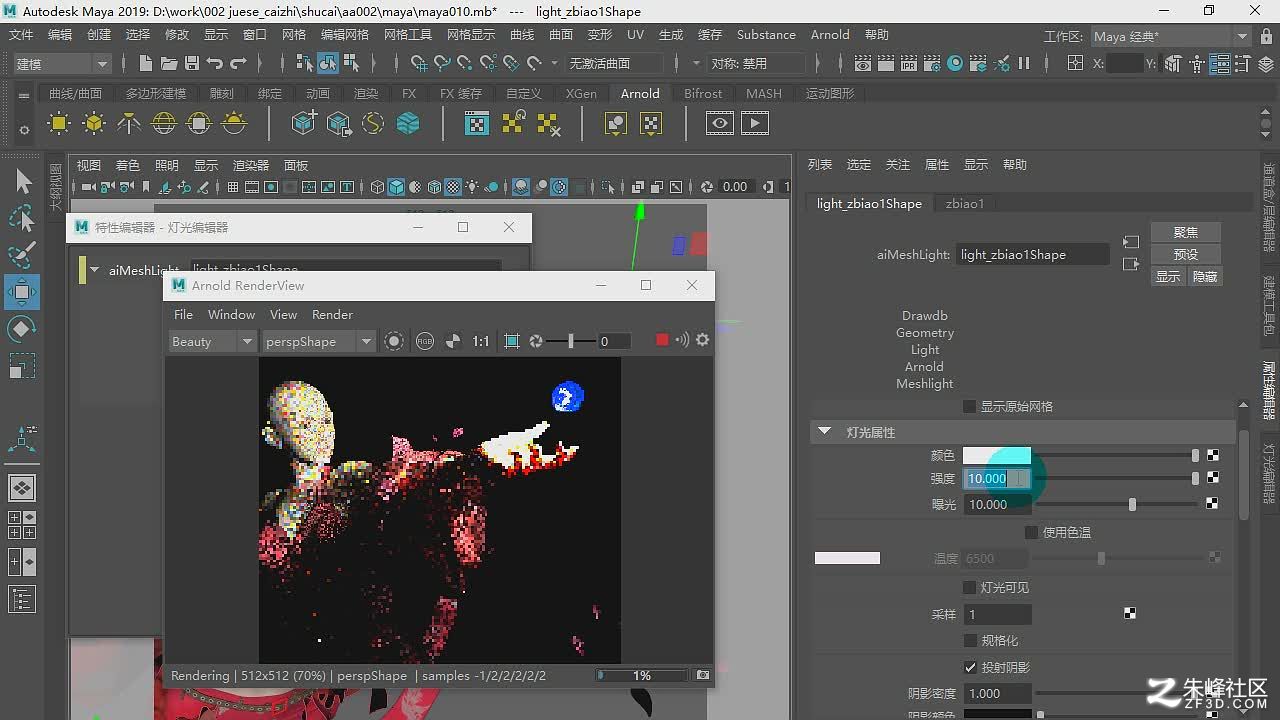Activate the Scale tool in toolbox
The width and height of the screenshot is (1280, 720).
(22, 366)
